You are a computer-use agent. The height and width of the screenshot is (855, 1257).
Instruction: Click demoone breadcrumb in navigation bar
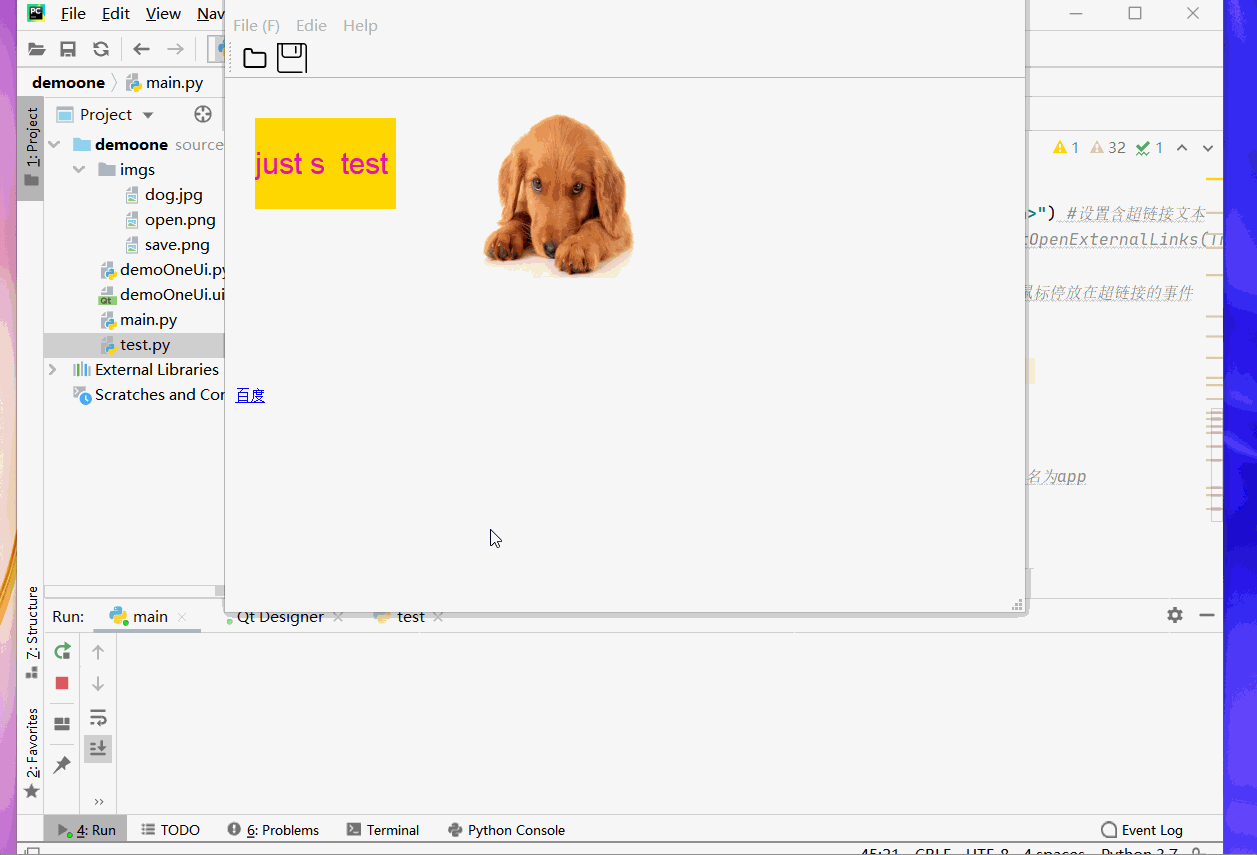68,83
